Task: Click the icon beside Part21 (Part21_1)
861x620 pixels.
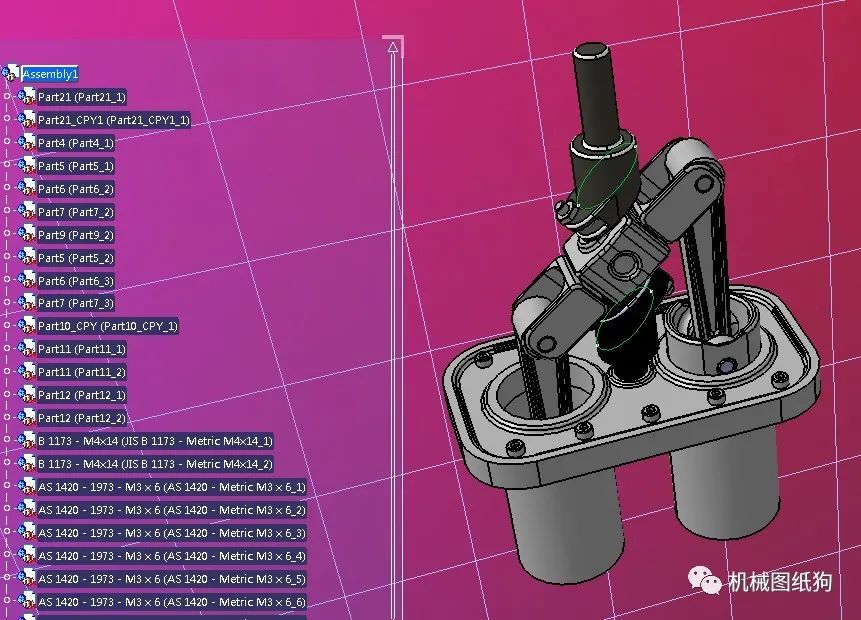Action: (26, 97)
